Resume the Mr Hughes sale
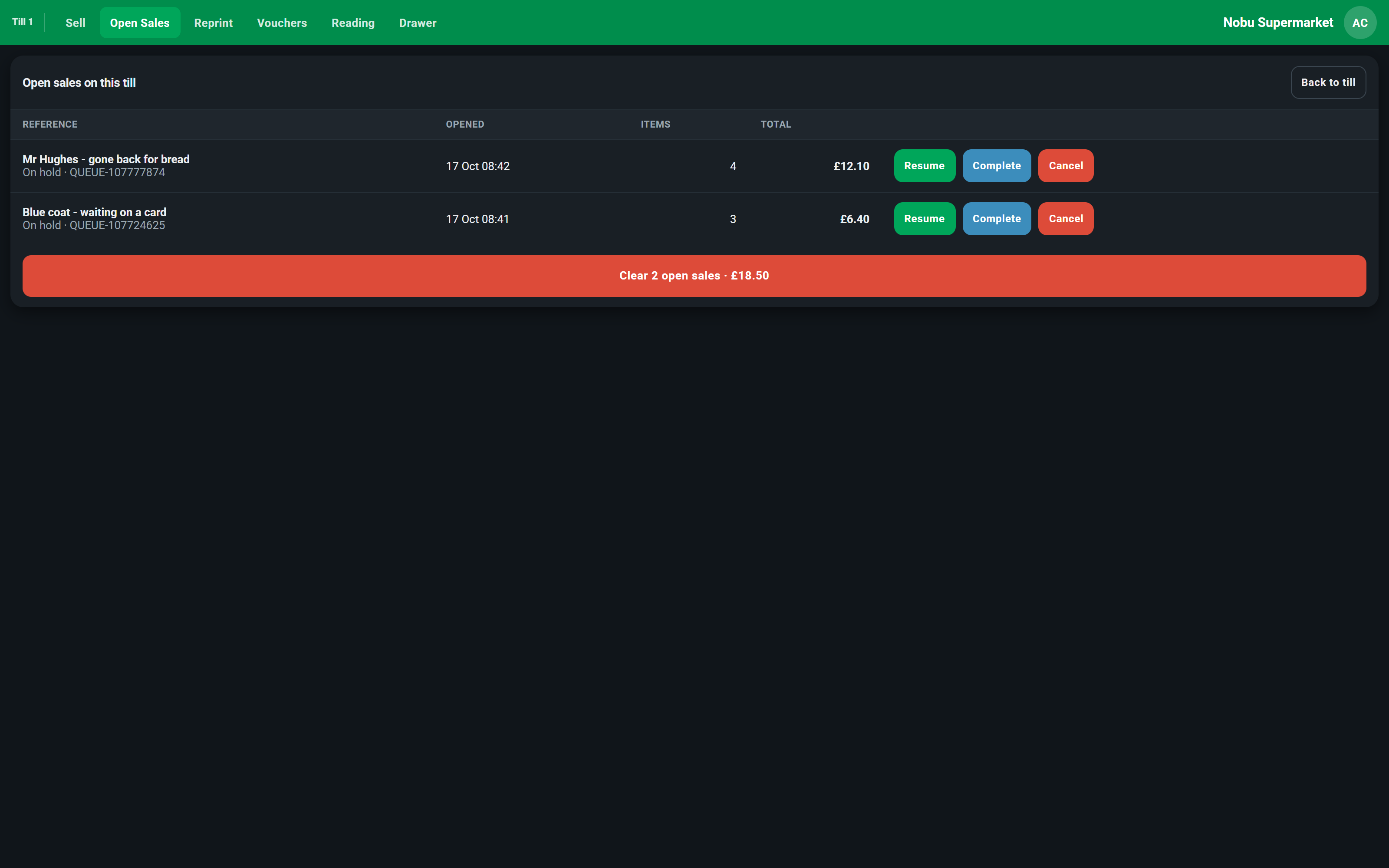The image size is (1389, 868). pyautogui.click(x=924, y=166)
